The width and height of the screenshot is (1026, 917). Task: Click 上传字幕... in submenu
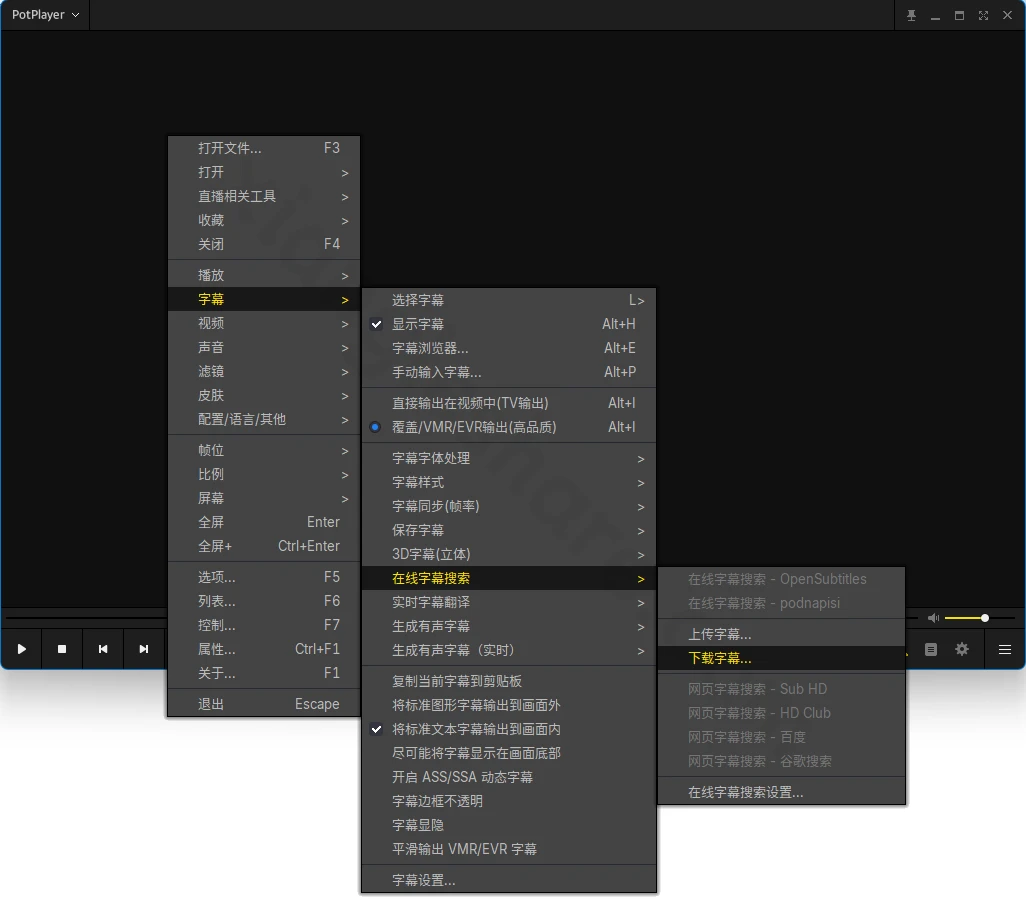tap(781, 634)
